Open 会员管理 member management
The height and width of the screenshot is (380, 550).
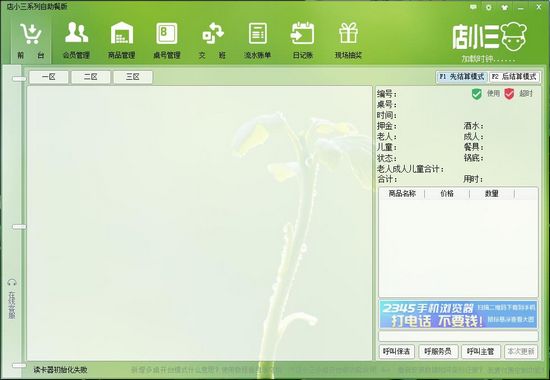76,33
